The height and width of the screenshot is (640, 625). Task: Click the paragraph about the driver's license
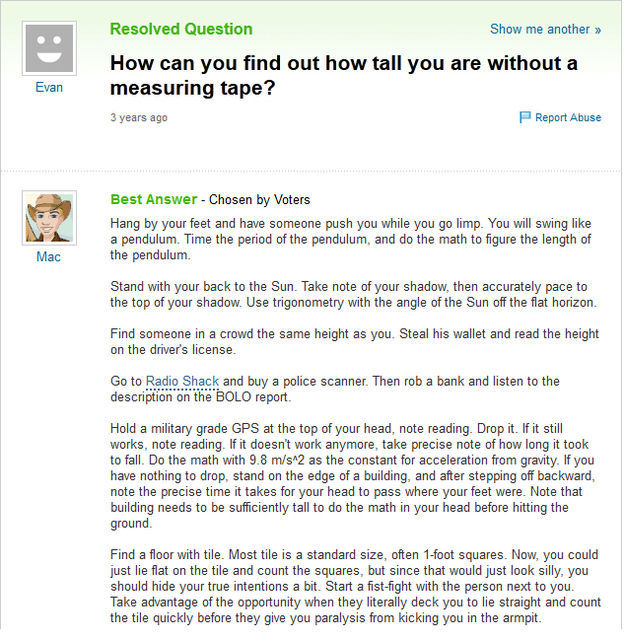[x=350, y=342]
